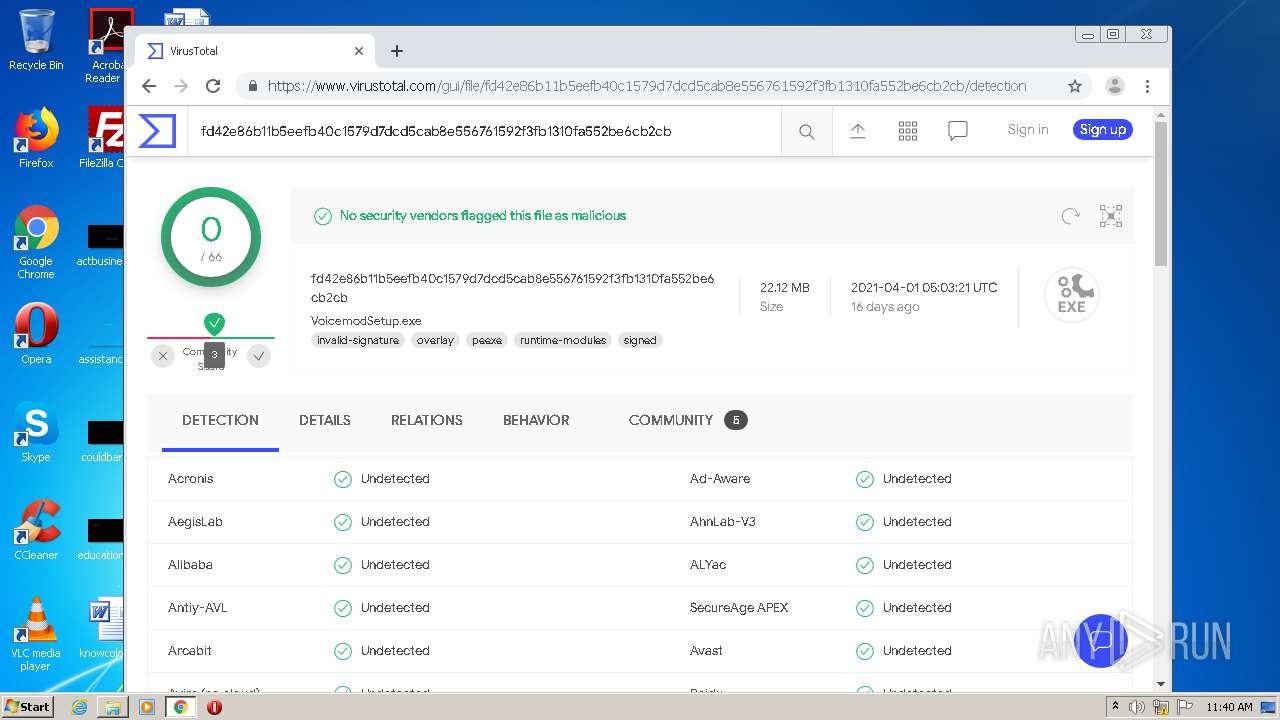
Task: Click the VirusTotal logo icon
Action: pos(157,131)
